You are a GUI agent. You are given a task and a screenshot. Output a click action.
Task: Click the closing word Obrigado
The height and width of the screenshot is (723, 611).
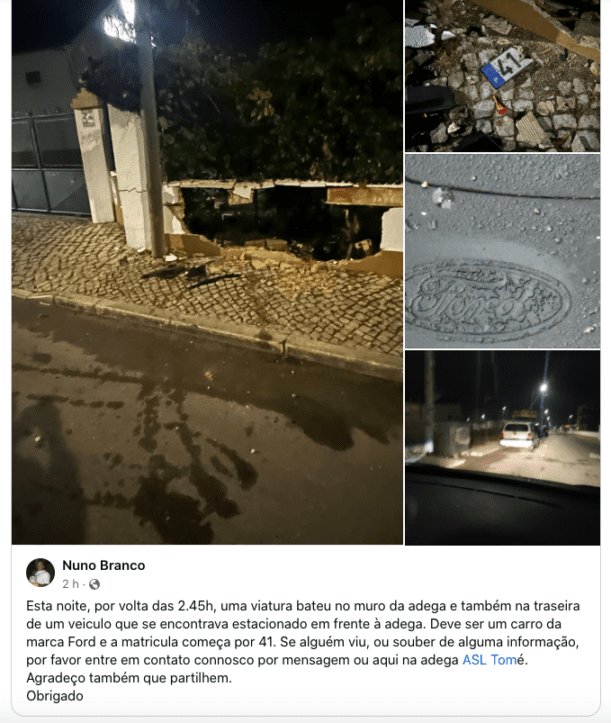pos(55,696)
